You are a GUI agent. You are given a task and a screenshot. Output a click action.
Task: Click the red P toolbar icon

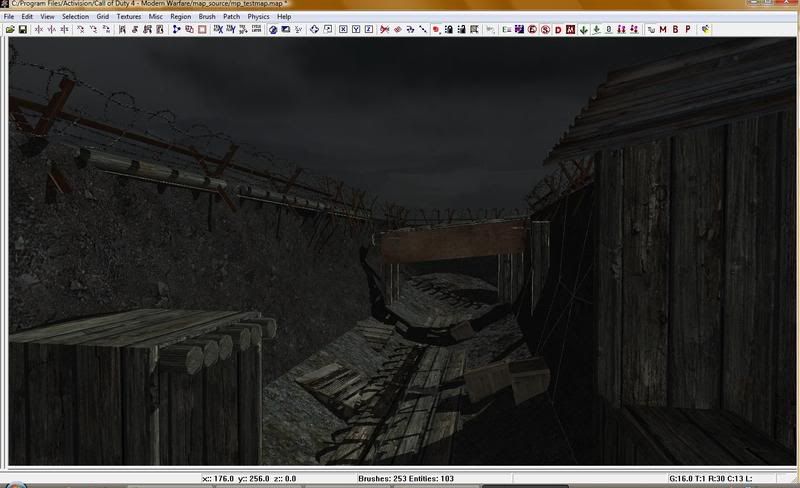[688, 30]
